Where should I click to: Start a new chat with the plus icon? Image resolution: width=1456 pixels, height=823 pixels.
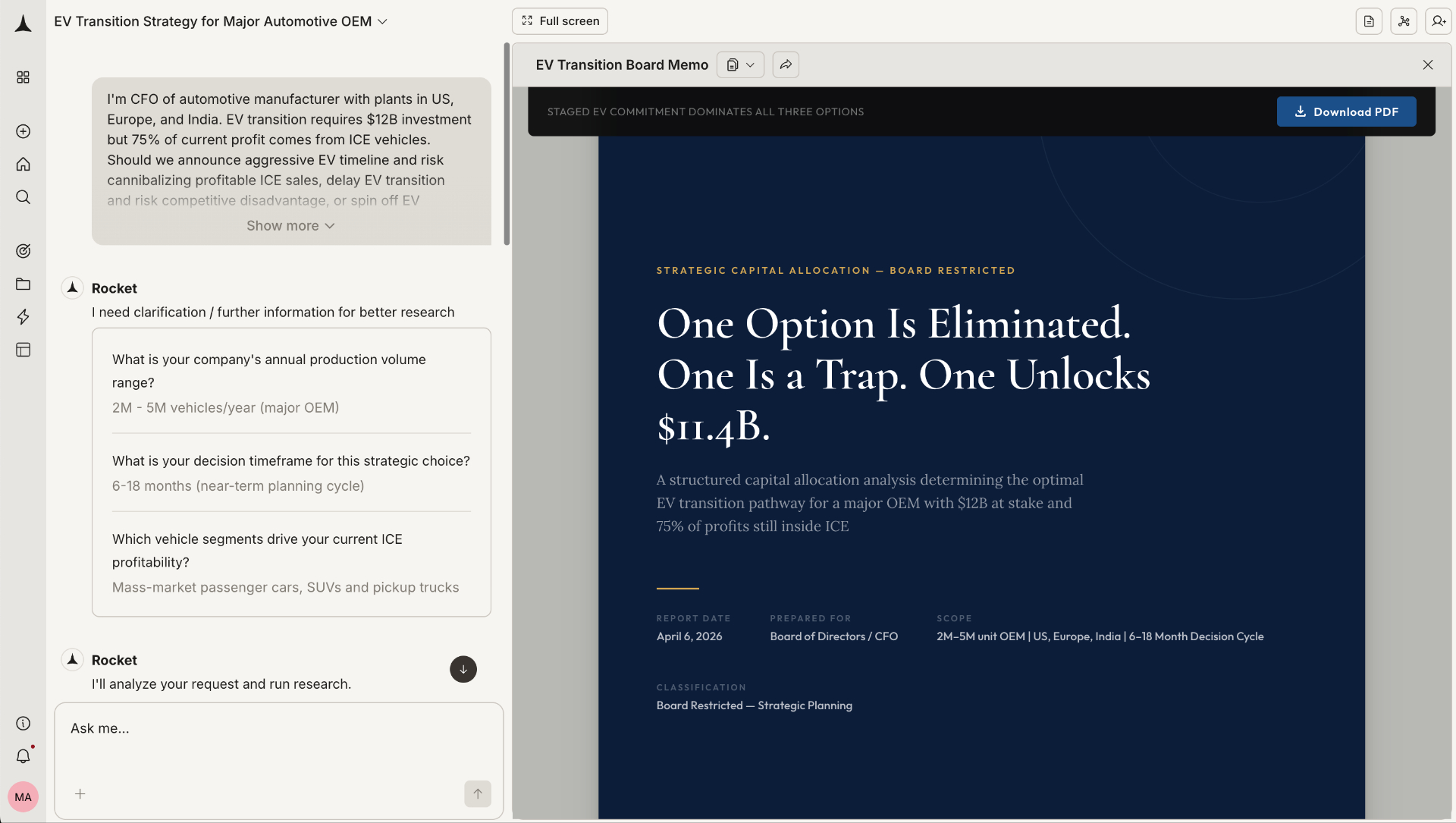[23, 131]
